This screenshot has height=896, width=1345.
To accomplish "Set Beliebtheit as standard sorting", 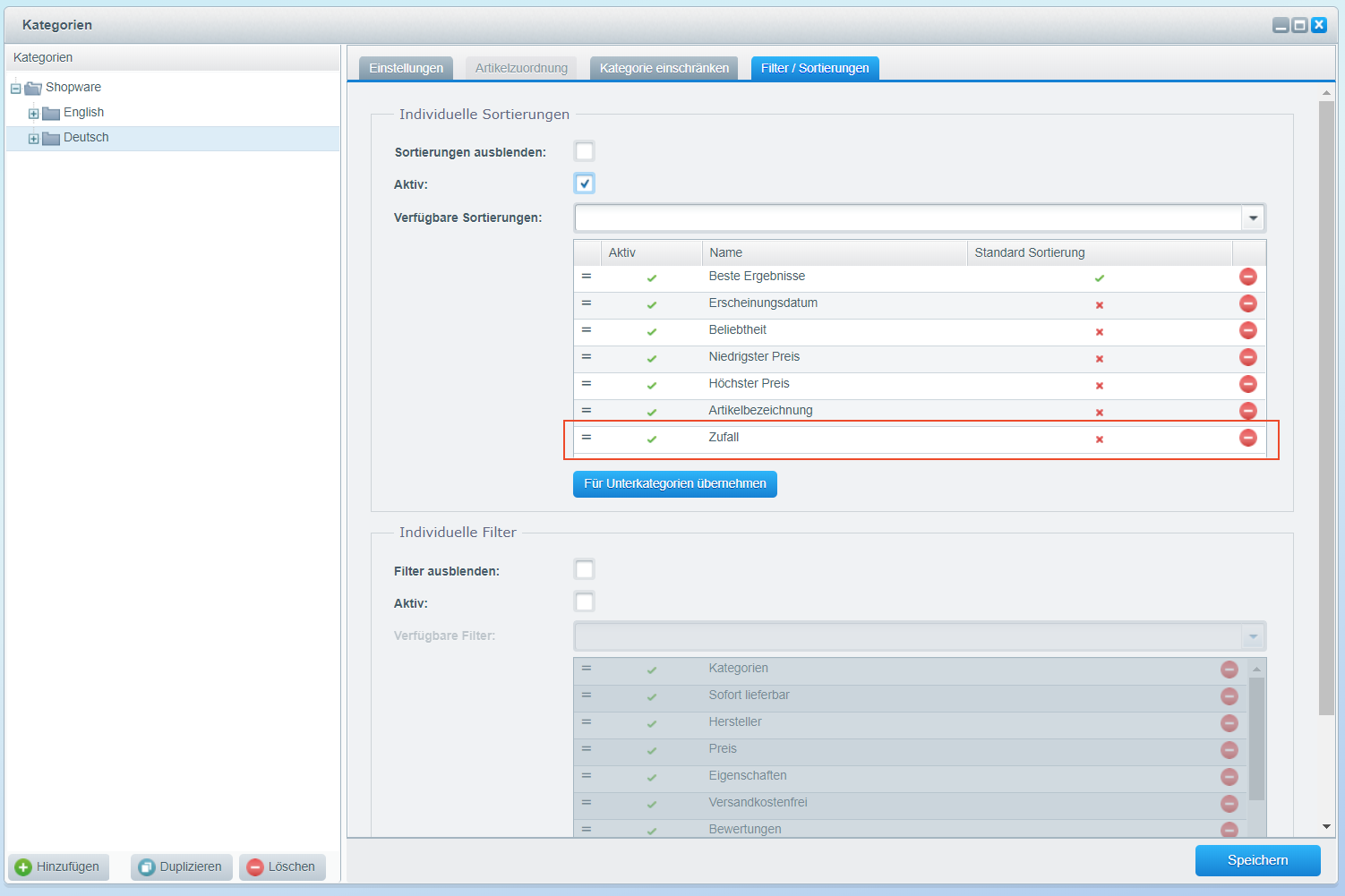I will click(1100, 332).
